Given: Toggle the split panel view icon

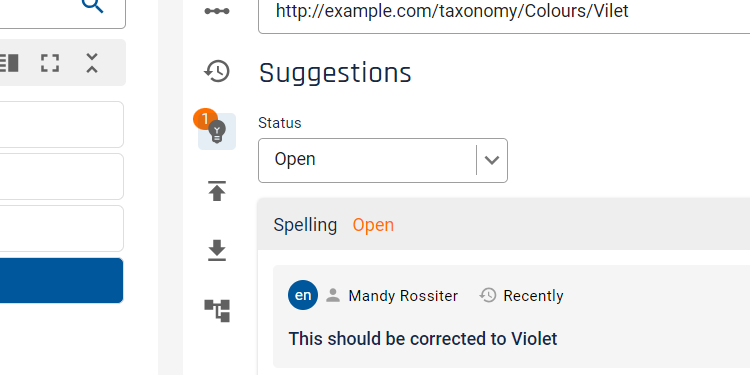Looking at the screenshot, I should click(8, 63).
